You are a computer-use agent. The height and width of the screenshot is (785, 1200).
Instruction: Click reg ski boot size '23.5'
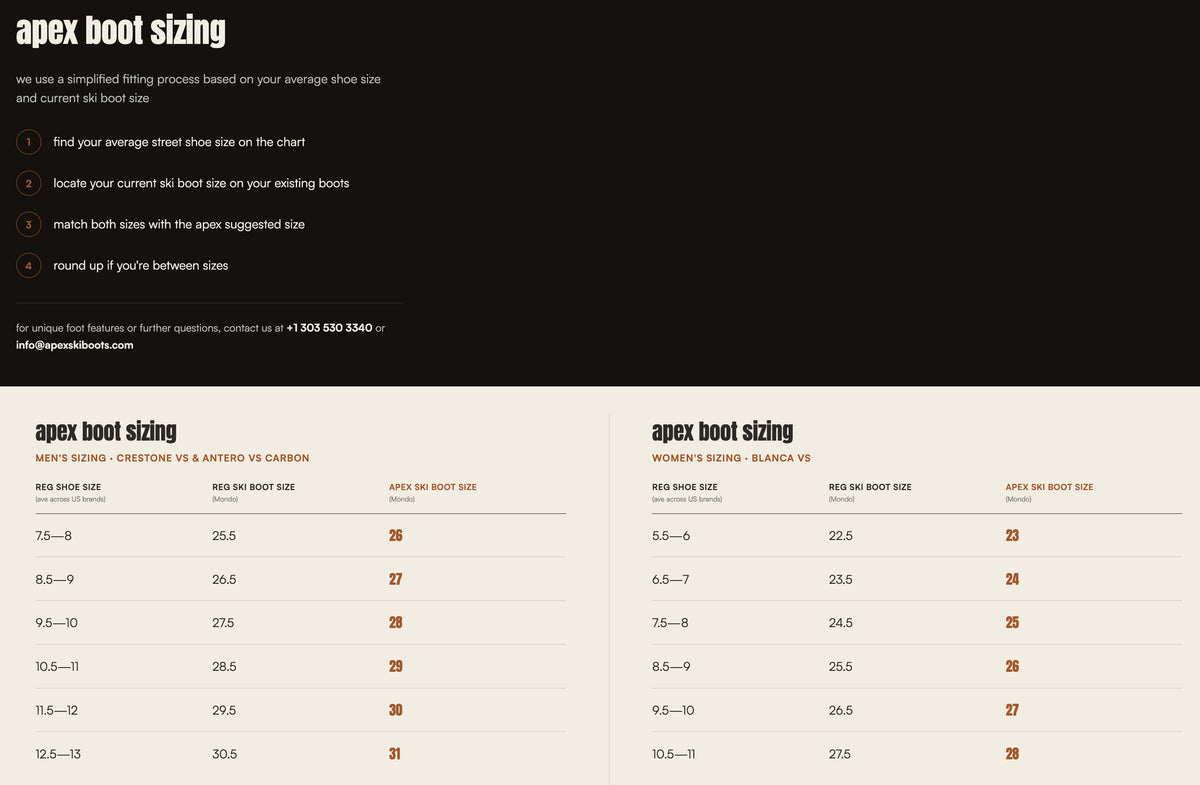tap(841, 579)
